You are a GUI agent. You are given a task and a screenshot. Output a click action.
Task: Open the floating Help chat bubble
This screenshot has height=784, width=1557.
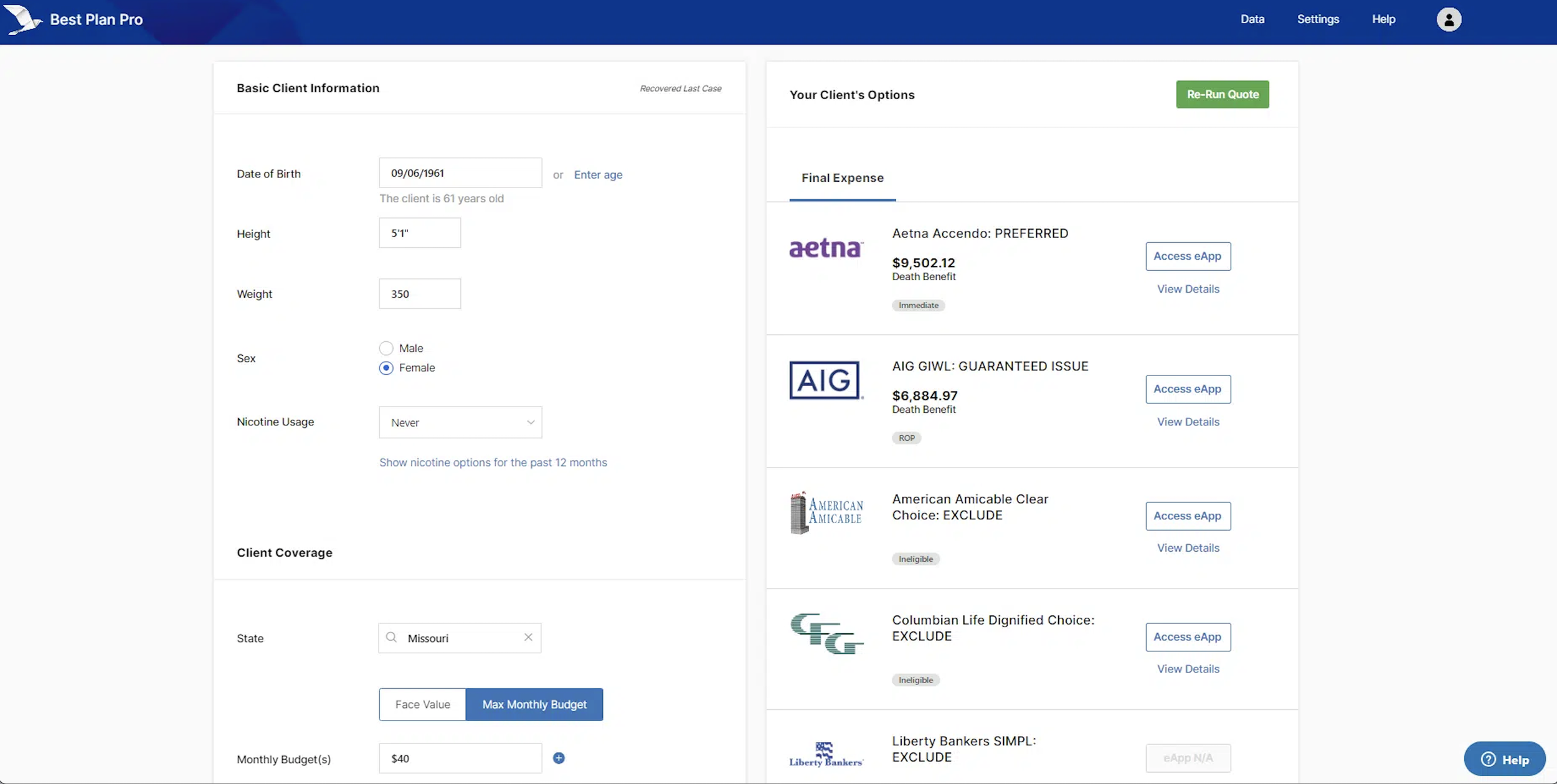(1504, 759)
